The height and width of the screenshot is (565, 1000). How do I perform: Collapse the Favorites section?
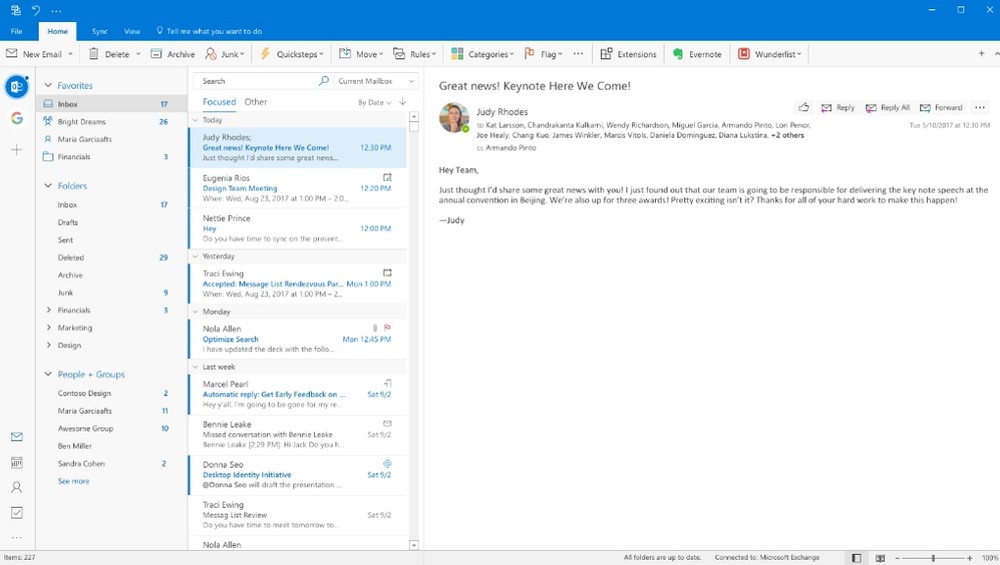(x=47, y=86)
